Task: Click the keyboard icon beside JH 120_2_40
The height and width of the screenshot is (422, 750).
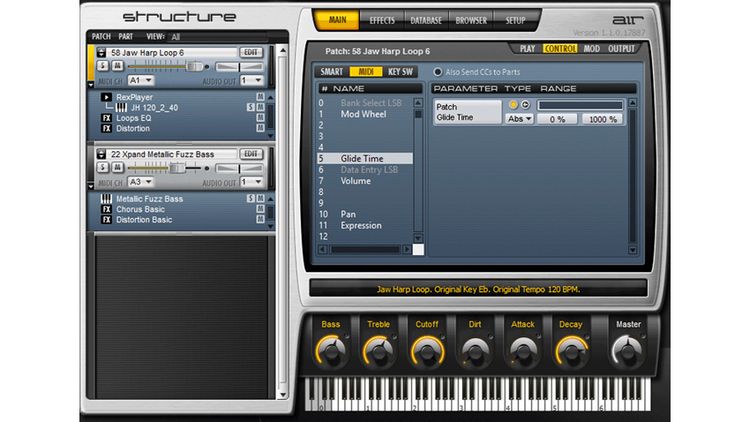Action: (x=121, y=108)
